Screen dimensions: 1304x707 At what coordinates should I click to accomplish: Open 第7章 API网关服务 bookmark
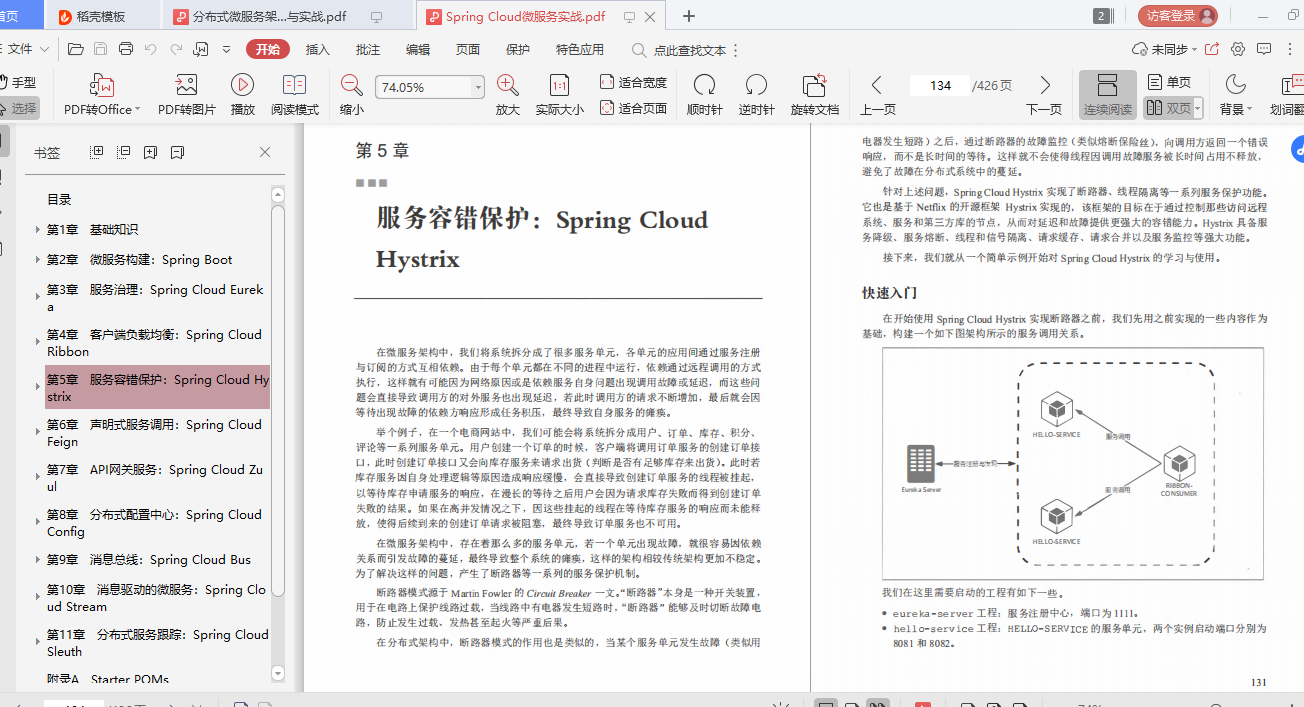[x=155, y=478]
